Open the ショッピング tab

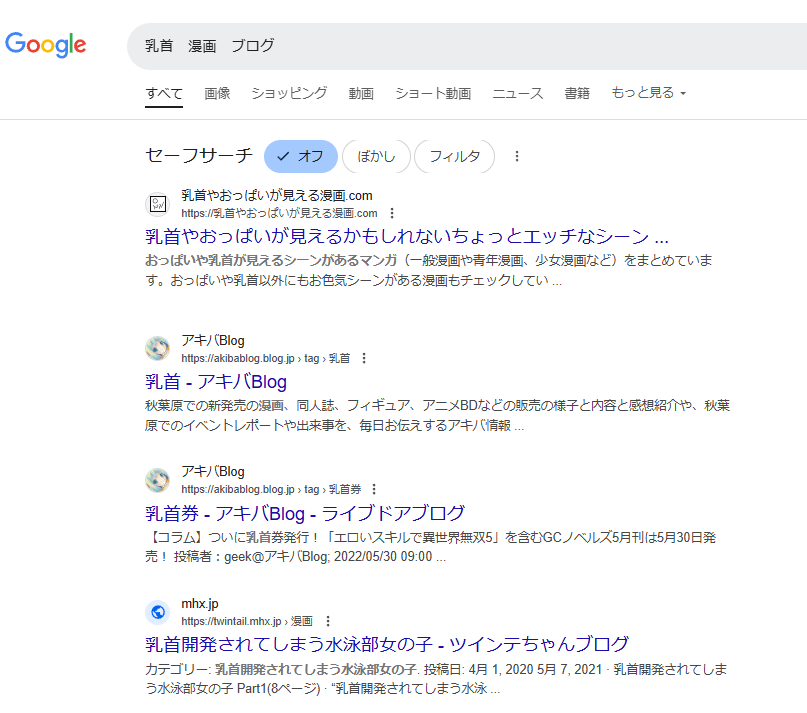289,93
